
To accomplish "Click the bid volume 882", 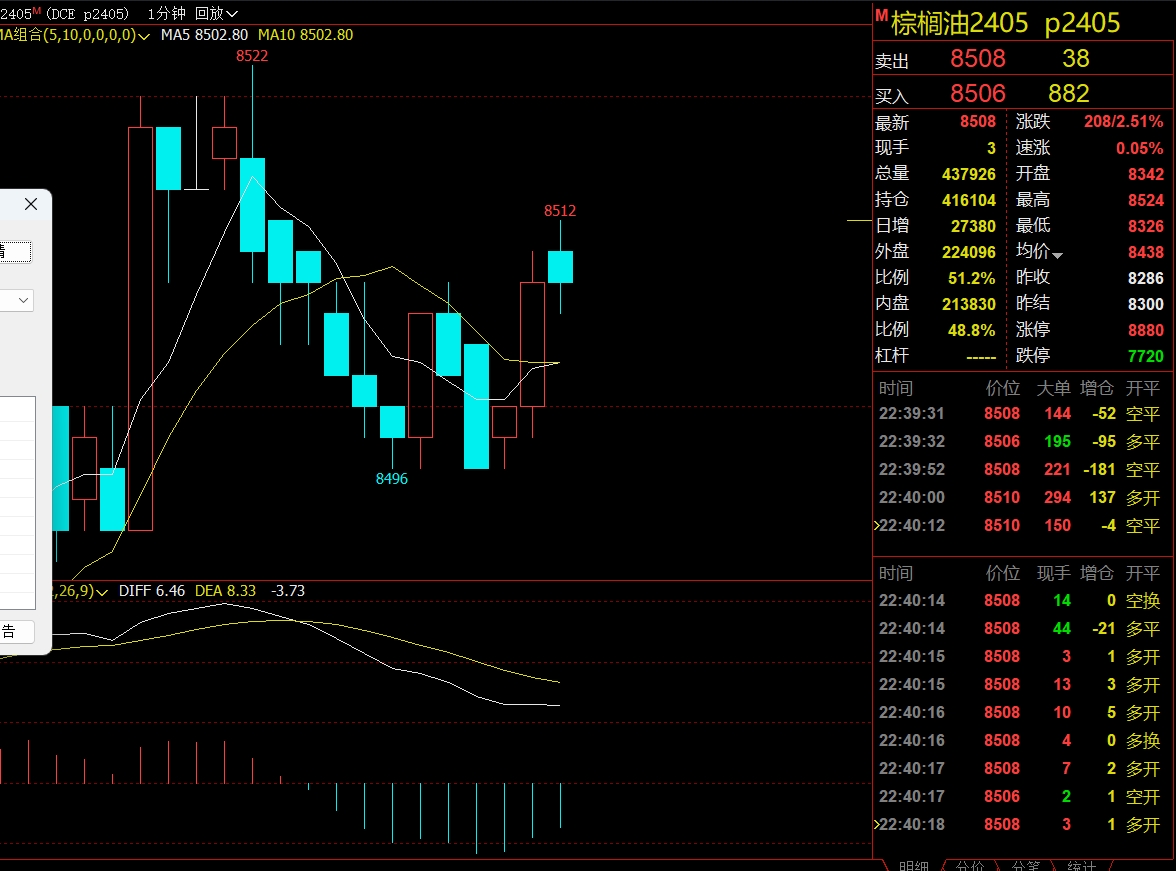I will pos(1069,94).
